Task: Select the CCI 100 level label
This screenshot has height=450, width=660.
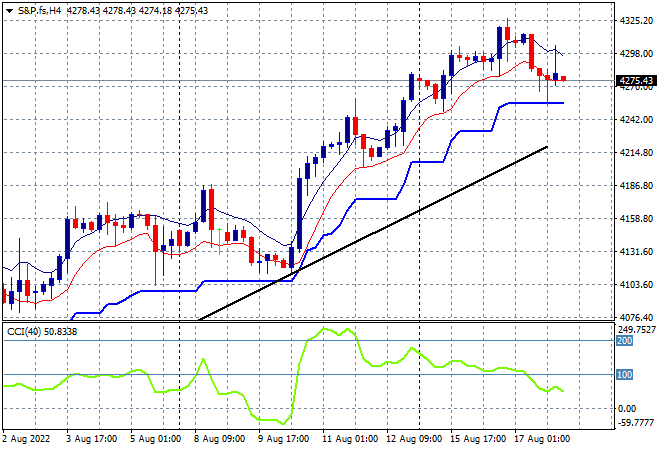Action: [x=625, y=375]
